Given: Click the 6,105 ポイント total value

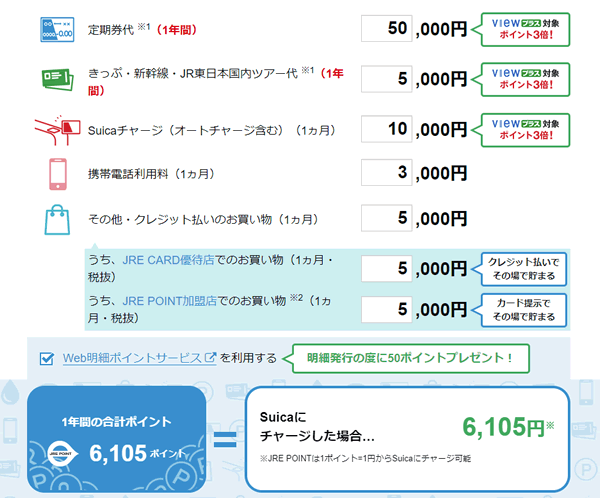Looking at the screenshot, I should click(138, 454).
